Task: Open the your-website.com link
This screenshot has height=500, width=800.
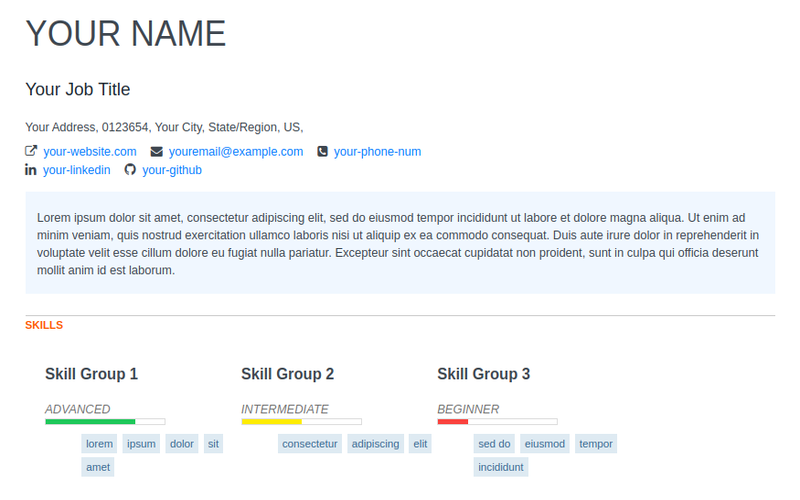Action: click(89, 152)
